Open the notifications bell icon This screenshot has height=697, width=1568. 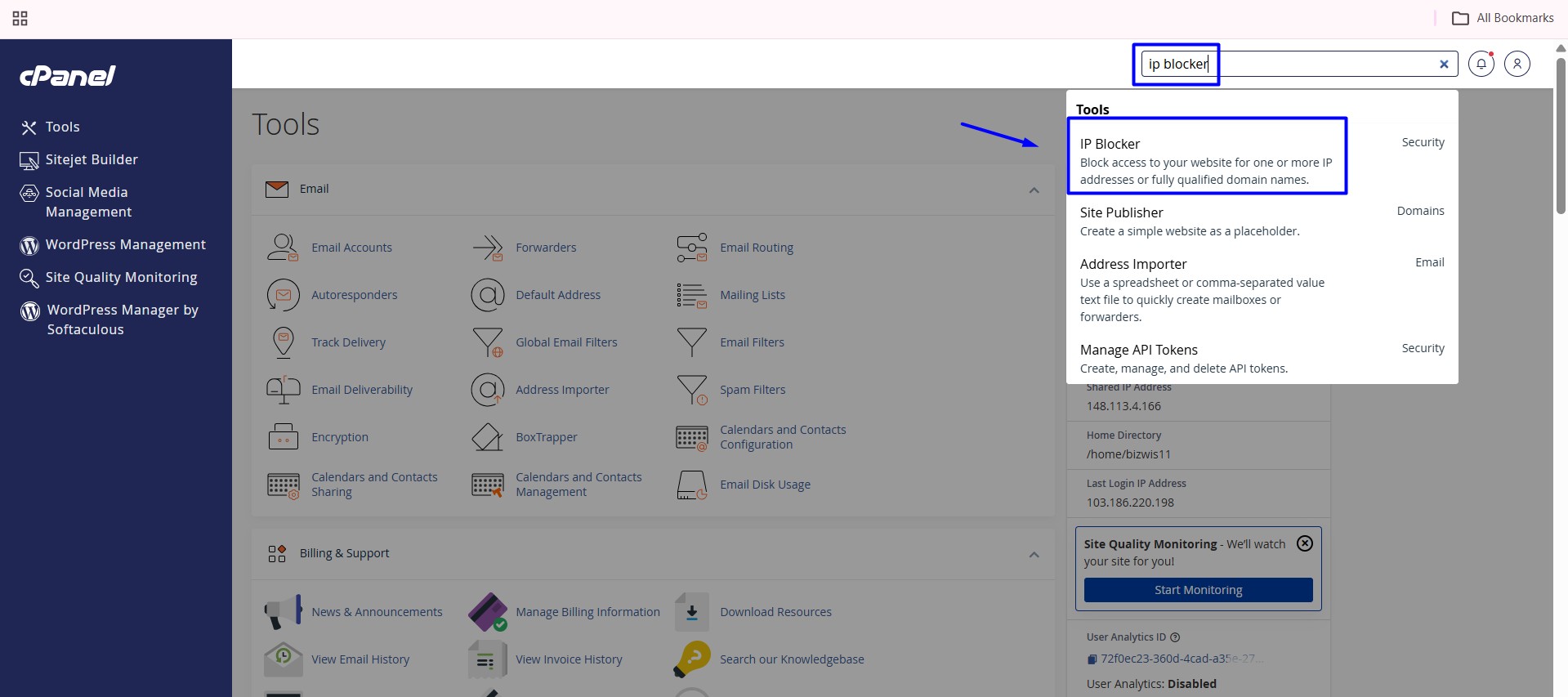1481,64
